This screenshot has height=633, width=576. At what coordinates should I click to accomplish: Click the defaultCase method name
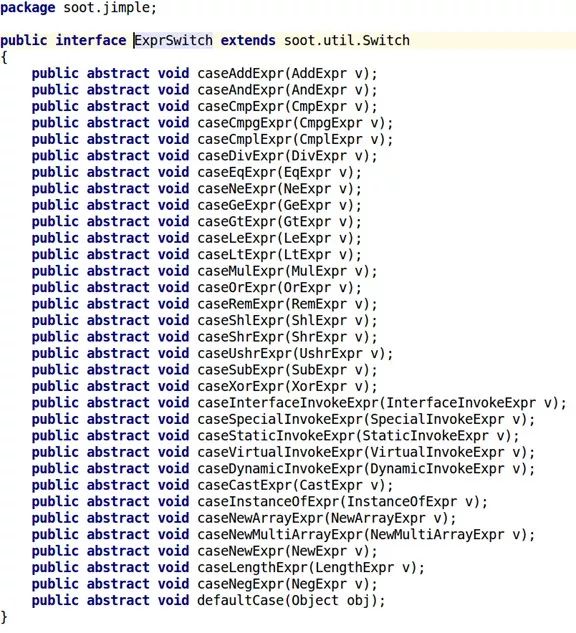(x=241, y=601)
